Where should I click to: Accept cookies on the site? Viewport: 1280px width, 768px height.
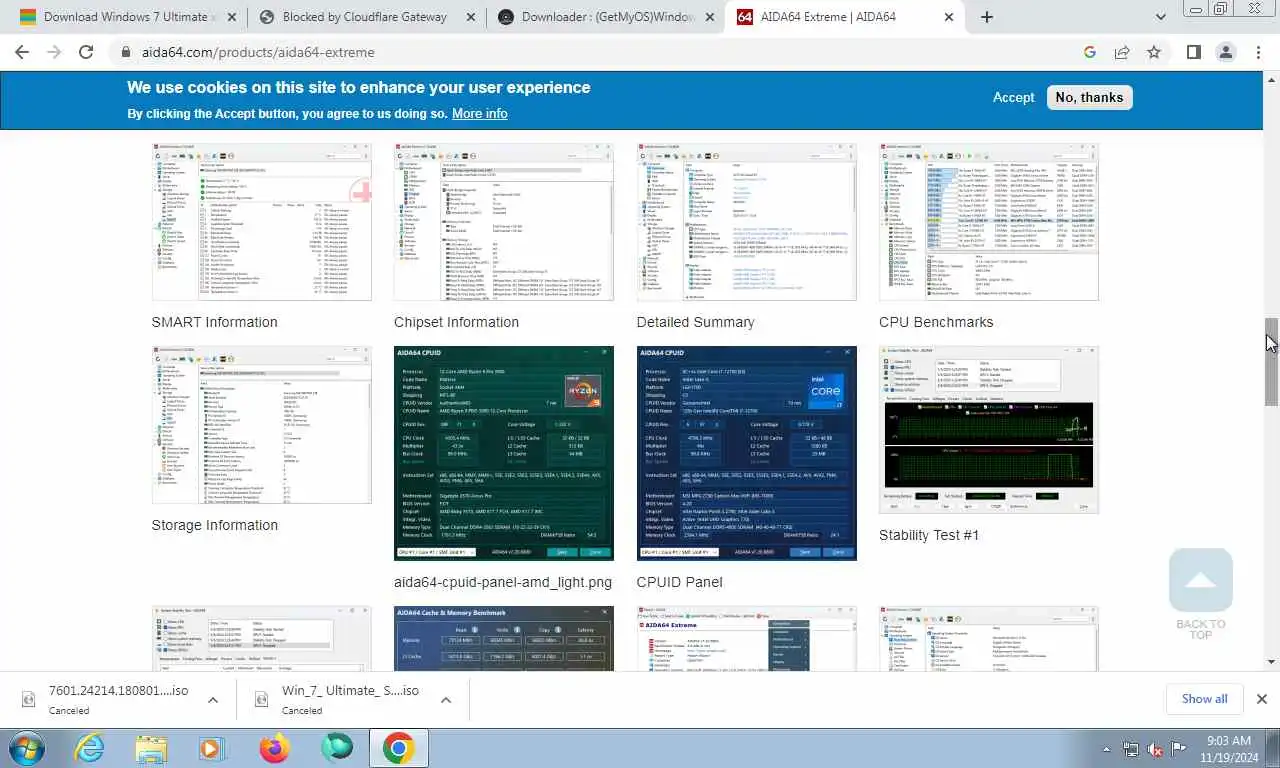(x=1013, y=97)
